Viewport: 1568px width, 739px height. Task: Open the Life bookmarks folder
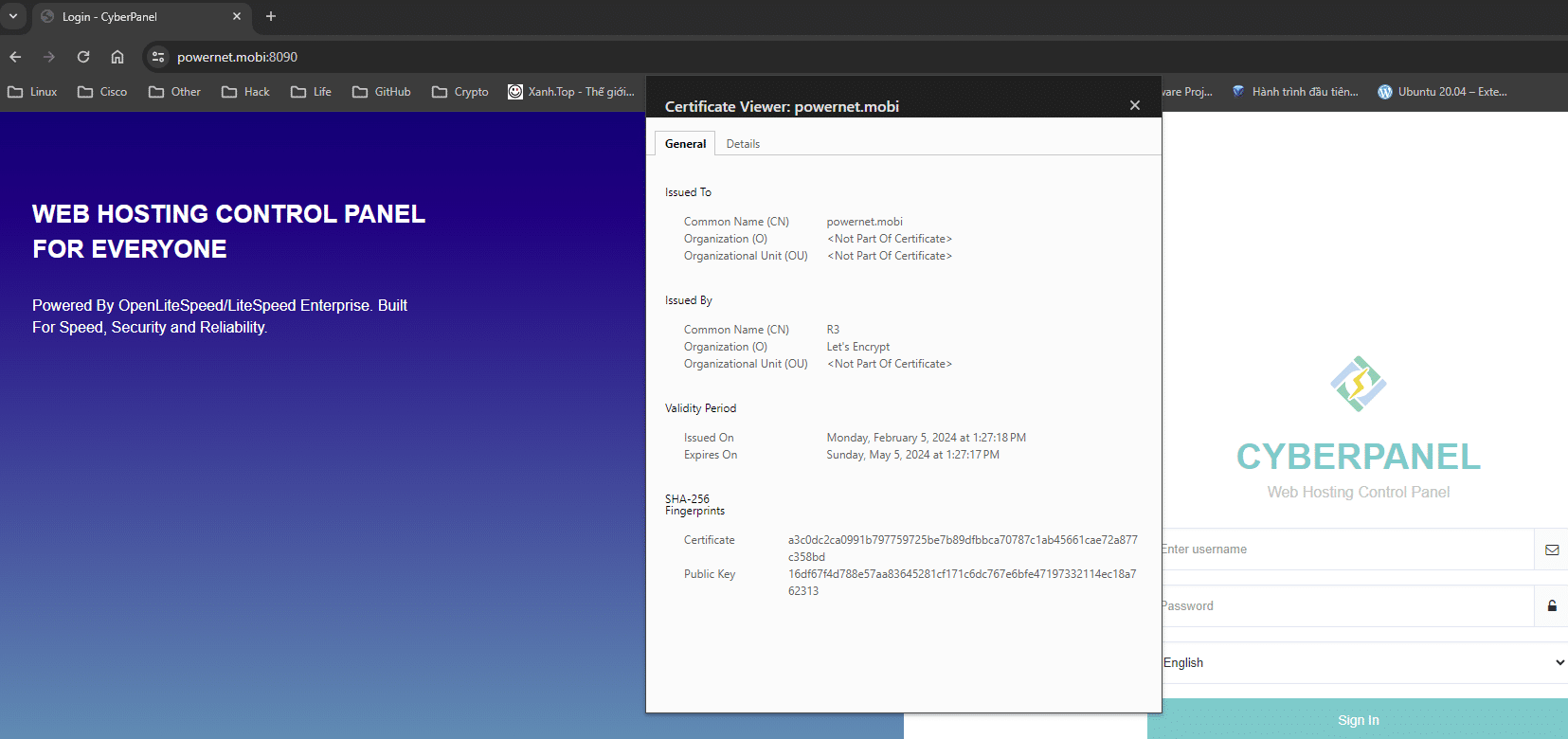312,92
